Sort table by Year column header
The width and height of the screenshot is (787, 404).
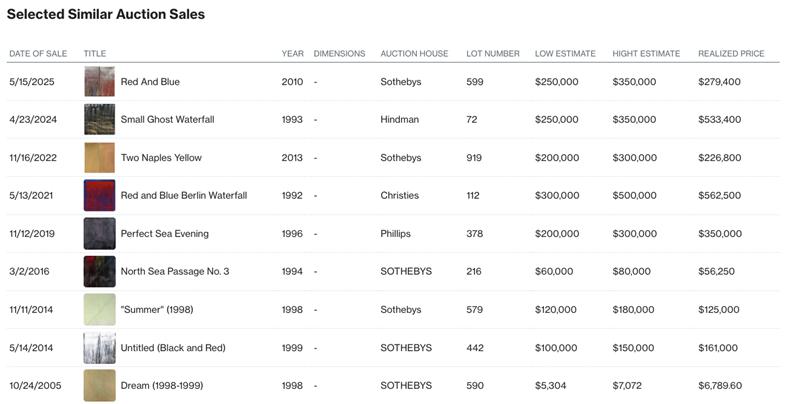[x=292, y=54]
